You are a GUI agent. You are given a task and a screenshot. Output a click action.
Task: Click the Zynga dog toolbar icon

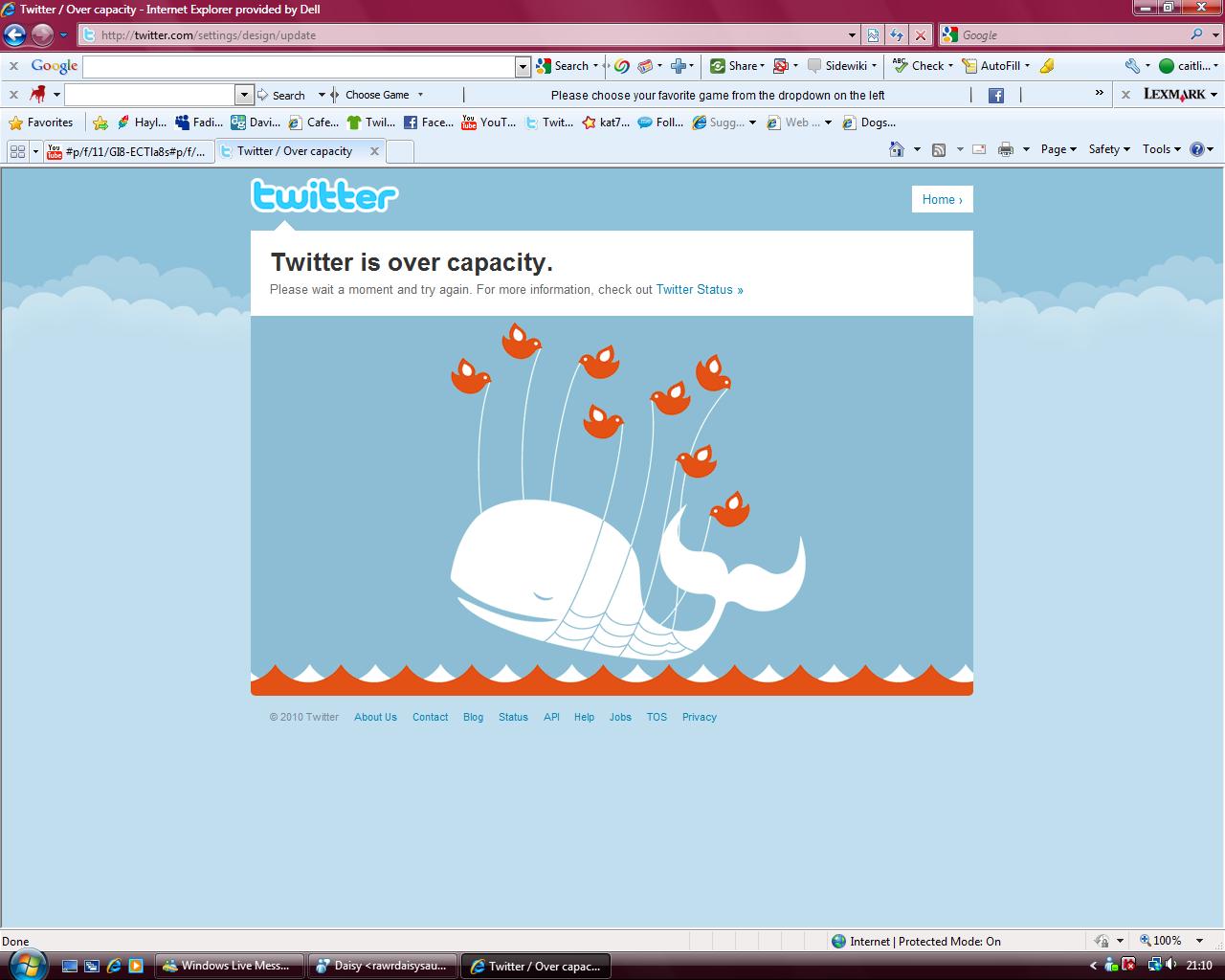click(x=38, y=95)
